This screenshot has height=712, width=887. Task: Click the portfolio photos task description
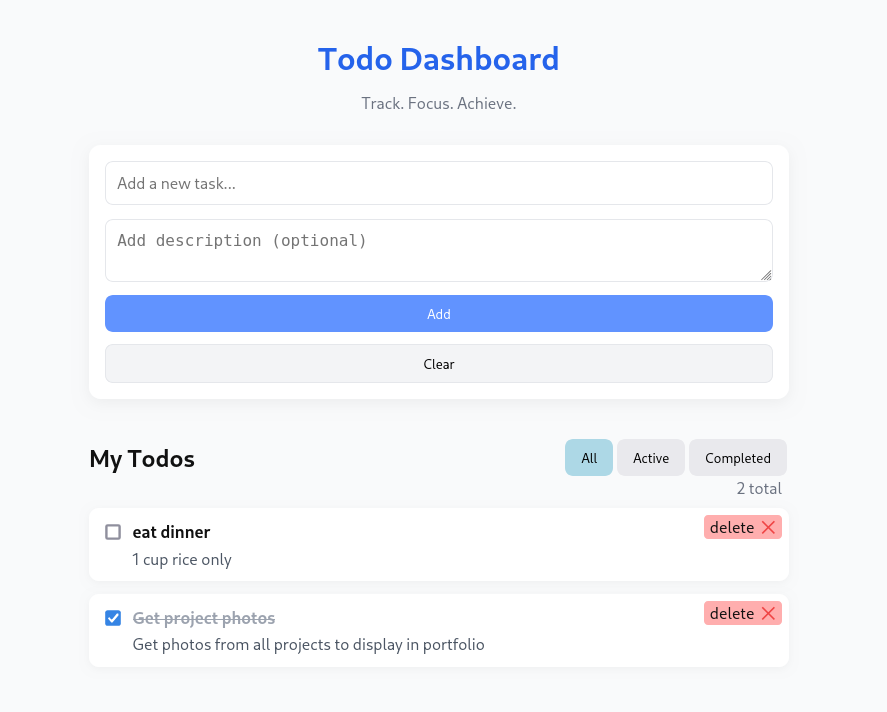[309, 645]
